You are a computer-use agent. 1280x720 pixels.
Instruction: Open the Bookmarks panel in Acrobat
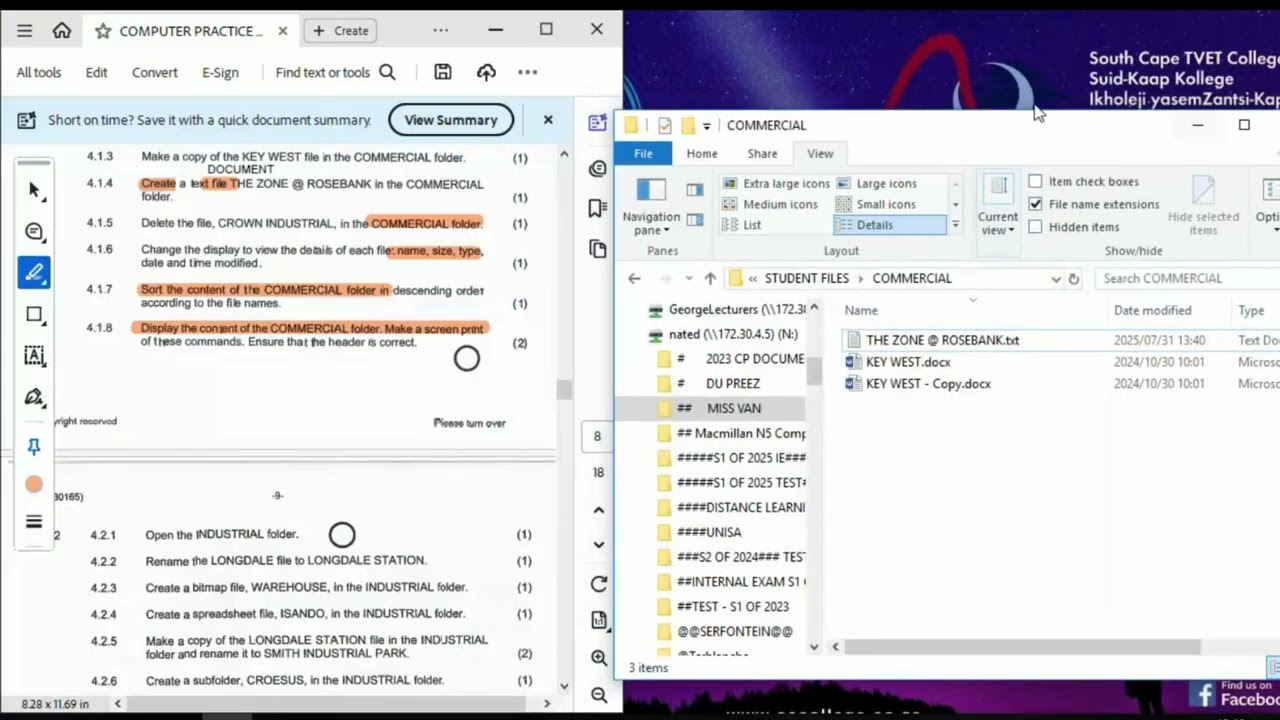(598, 208)
